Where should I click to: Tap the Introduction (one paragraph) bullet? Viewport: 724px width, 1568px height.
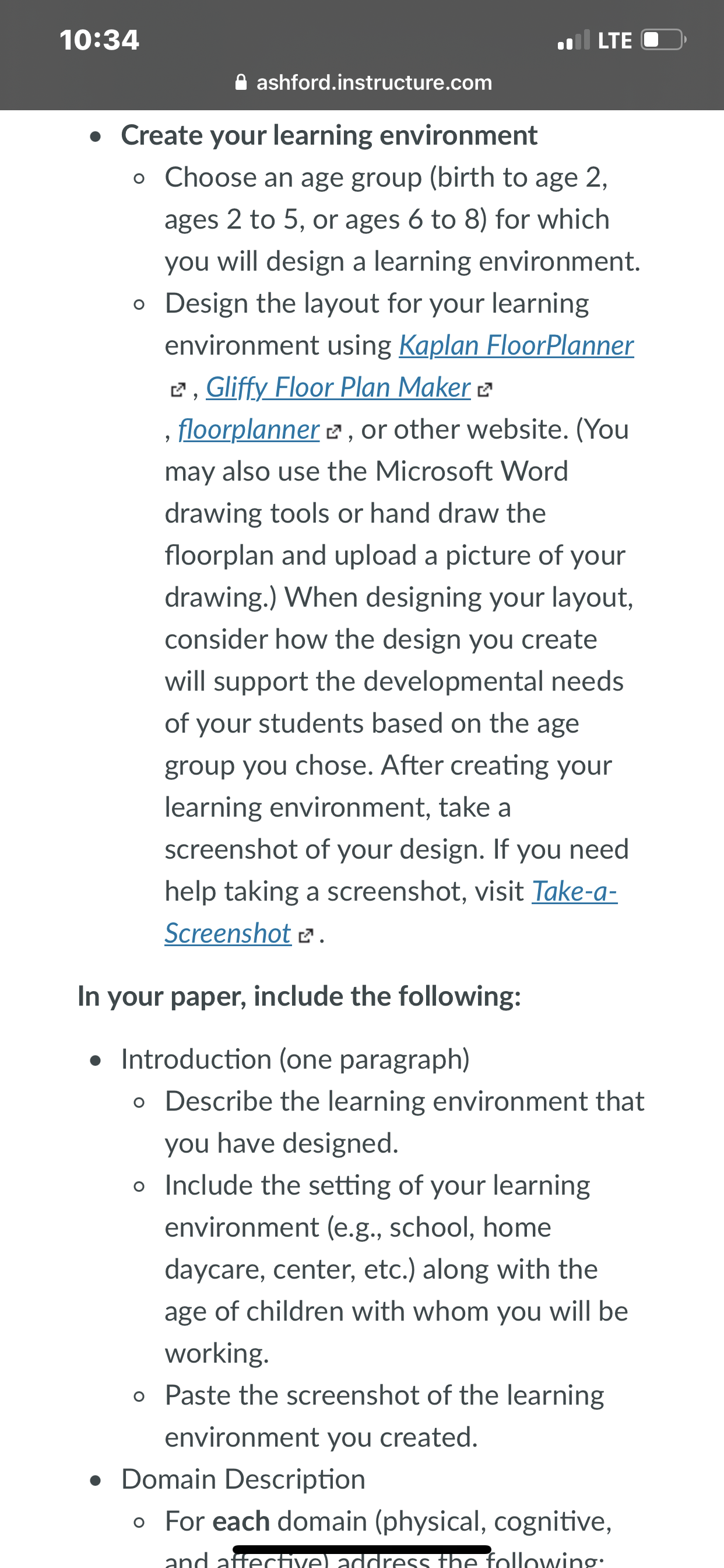pyautogui.click(x=295, y=1059)
